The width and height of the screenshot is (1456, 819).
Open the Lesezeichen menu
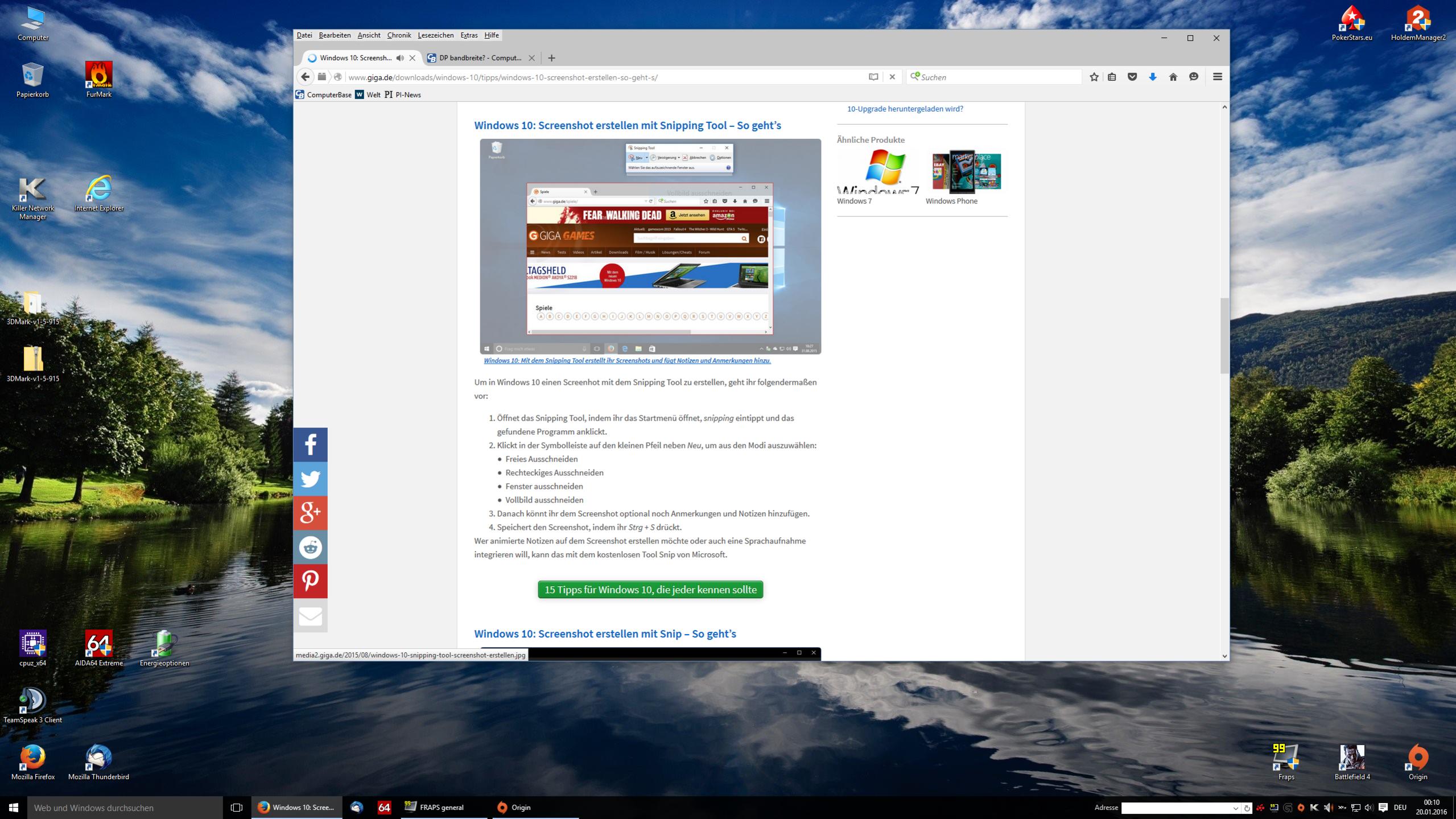[x=435, y=35]
